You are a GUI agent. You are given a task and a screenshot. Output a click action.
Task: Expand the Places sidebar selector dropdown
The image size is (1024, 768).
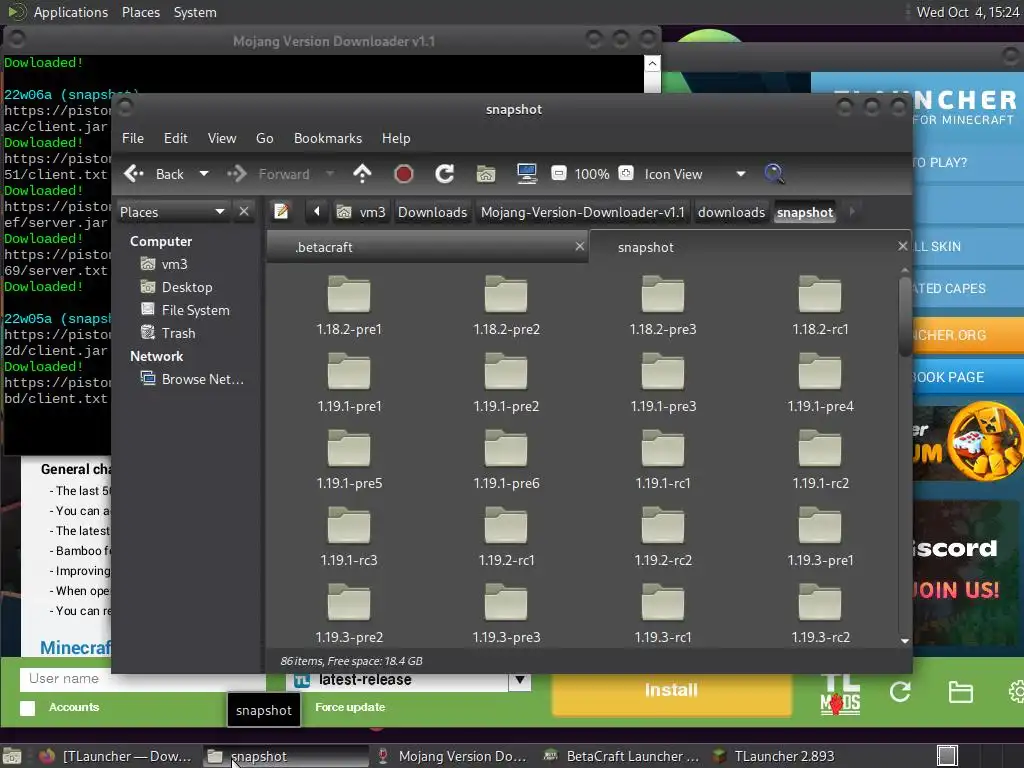click(x=172, y=212)
